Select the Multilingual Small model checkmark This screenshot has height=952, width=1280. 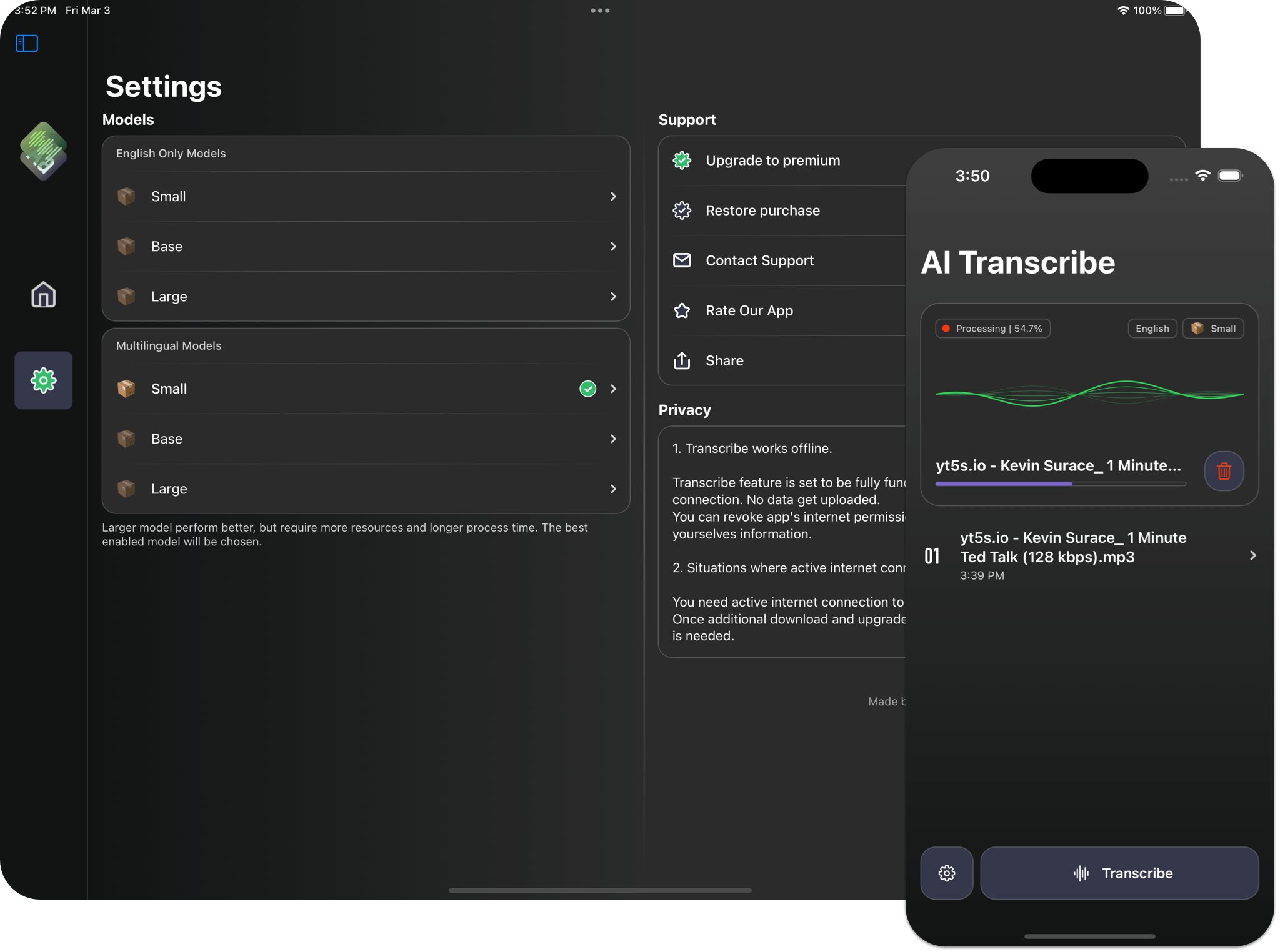(x=586, y=388)
